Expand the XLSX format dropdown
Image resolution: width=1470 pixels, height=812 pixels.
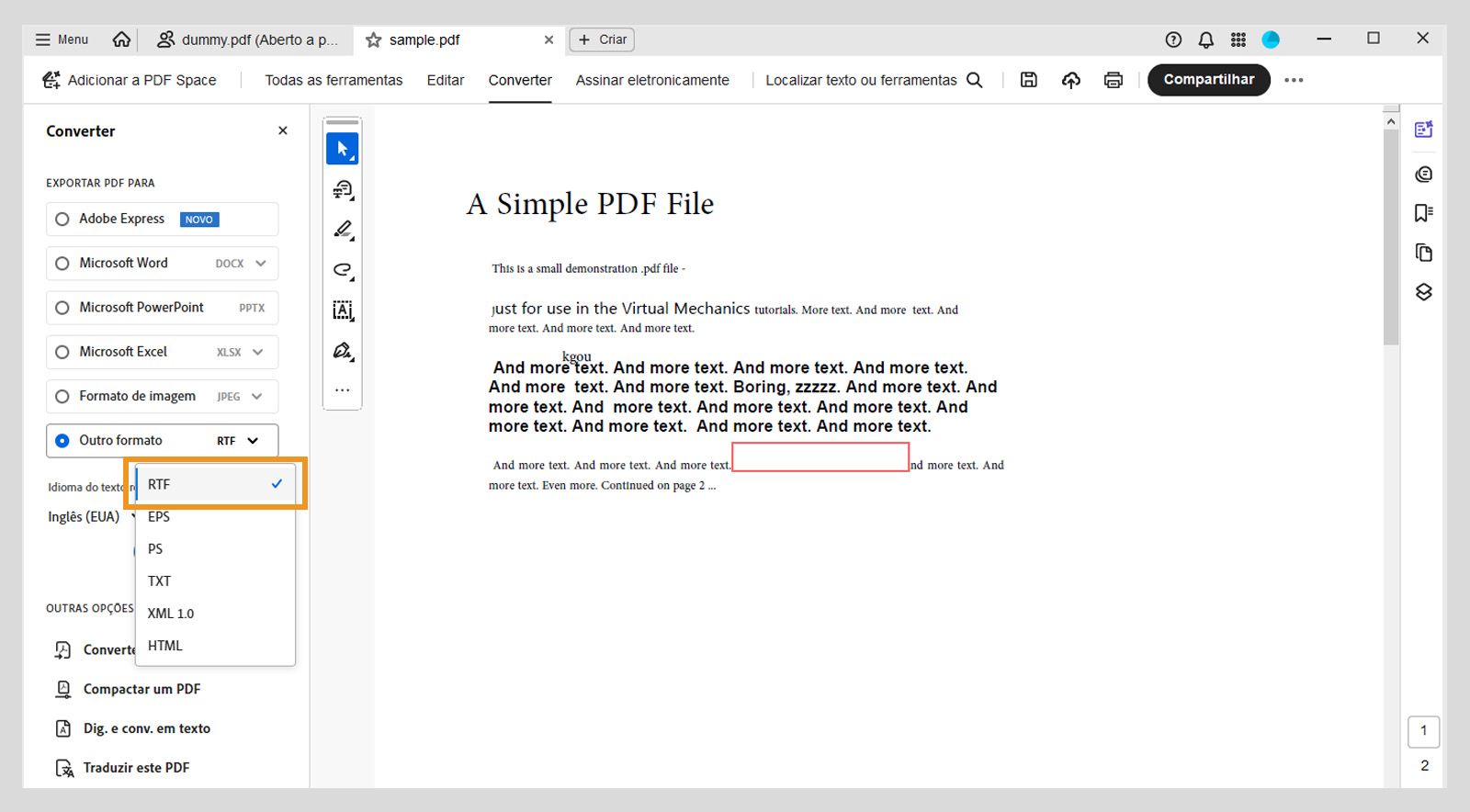tap(258, 352)
